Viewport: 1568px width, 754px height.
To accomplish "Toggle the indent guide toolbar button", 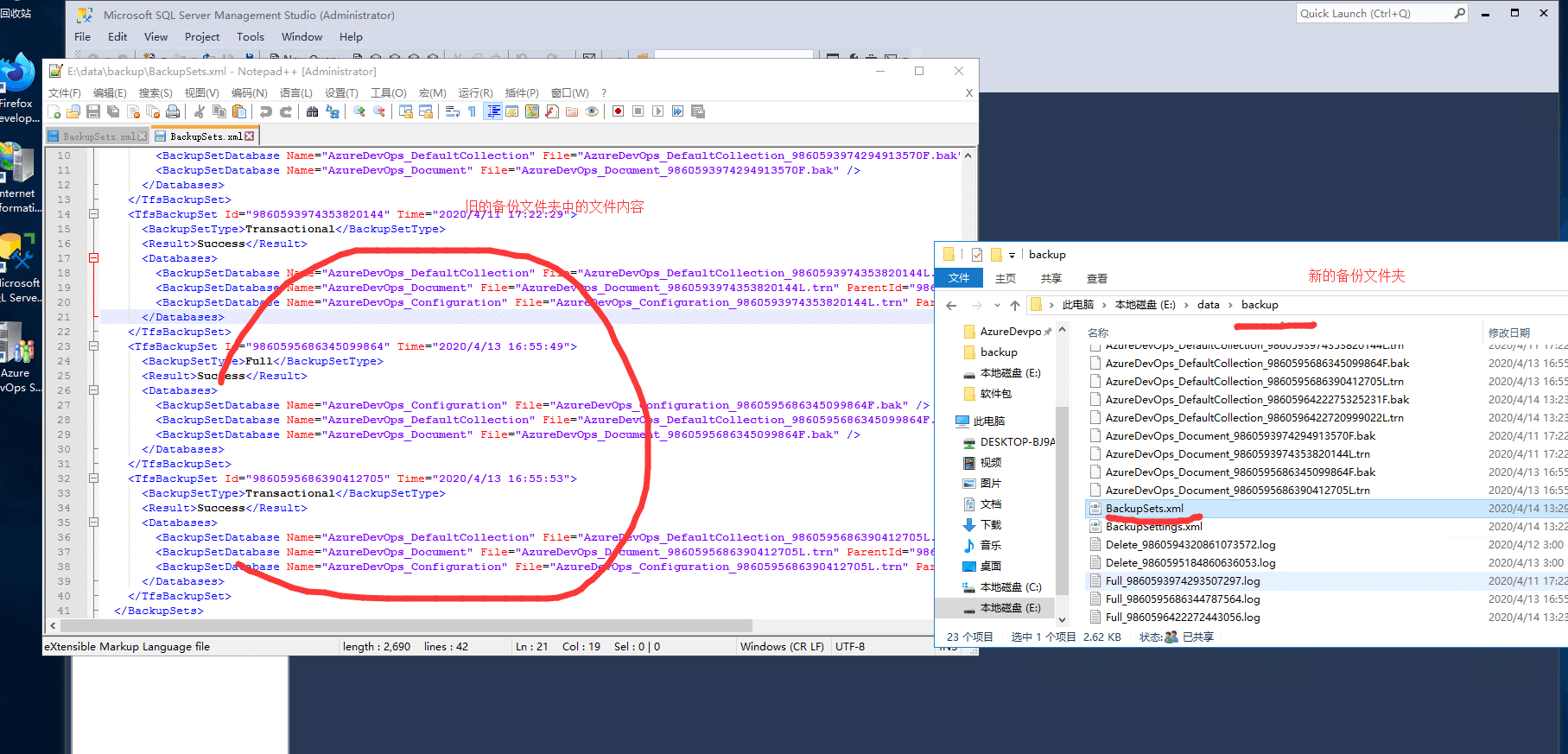I will point(493,111).
